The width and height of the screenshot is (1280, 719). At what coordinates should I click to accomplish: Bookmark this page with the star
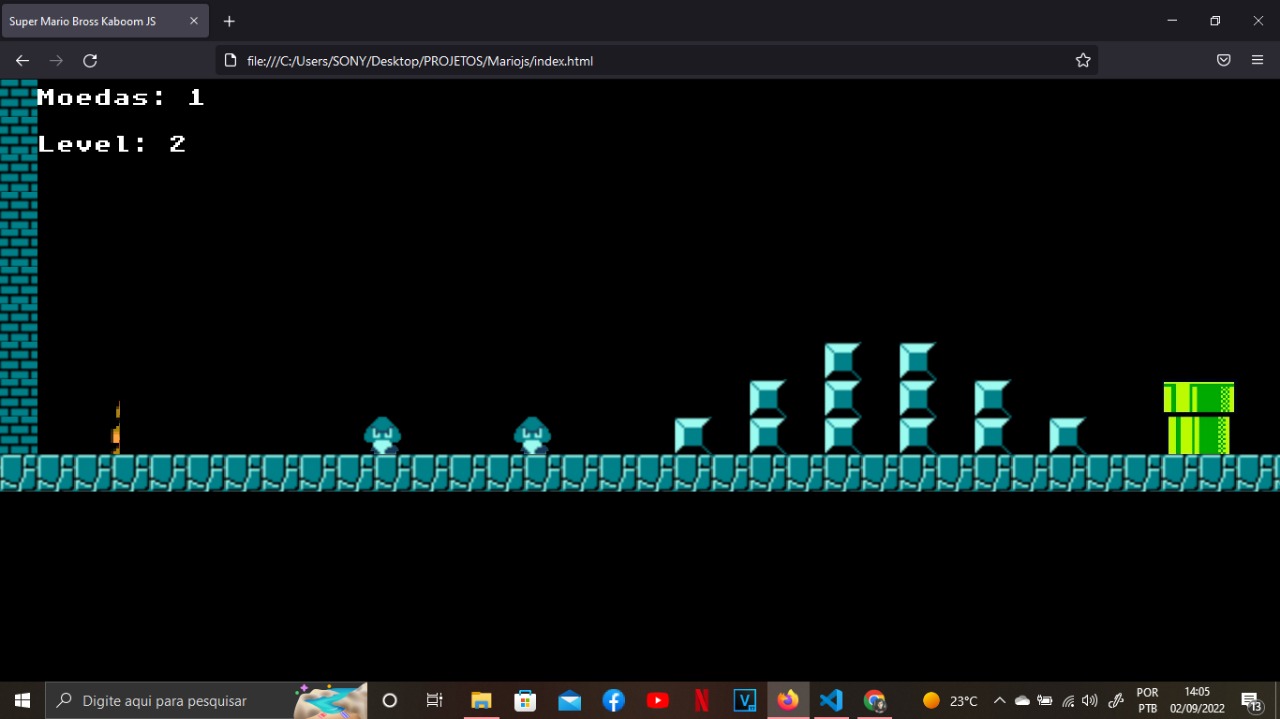click(x=1083, y=61)
